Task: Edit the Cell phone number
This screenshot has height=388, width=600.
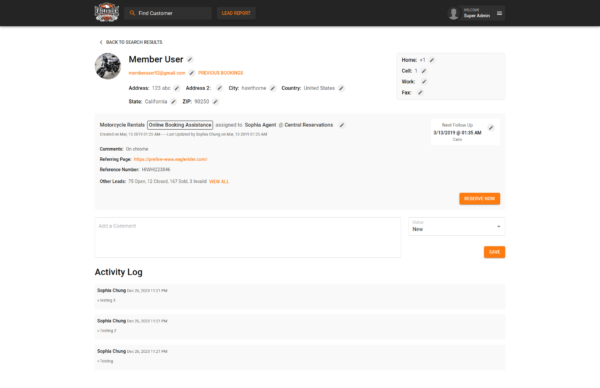Action: point(424,71)
